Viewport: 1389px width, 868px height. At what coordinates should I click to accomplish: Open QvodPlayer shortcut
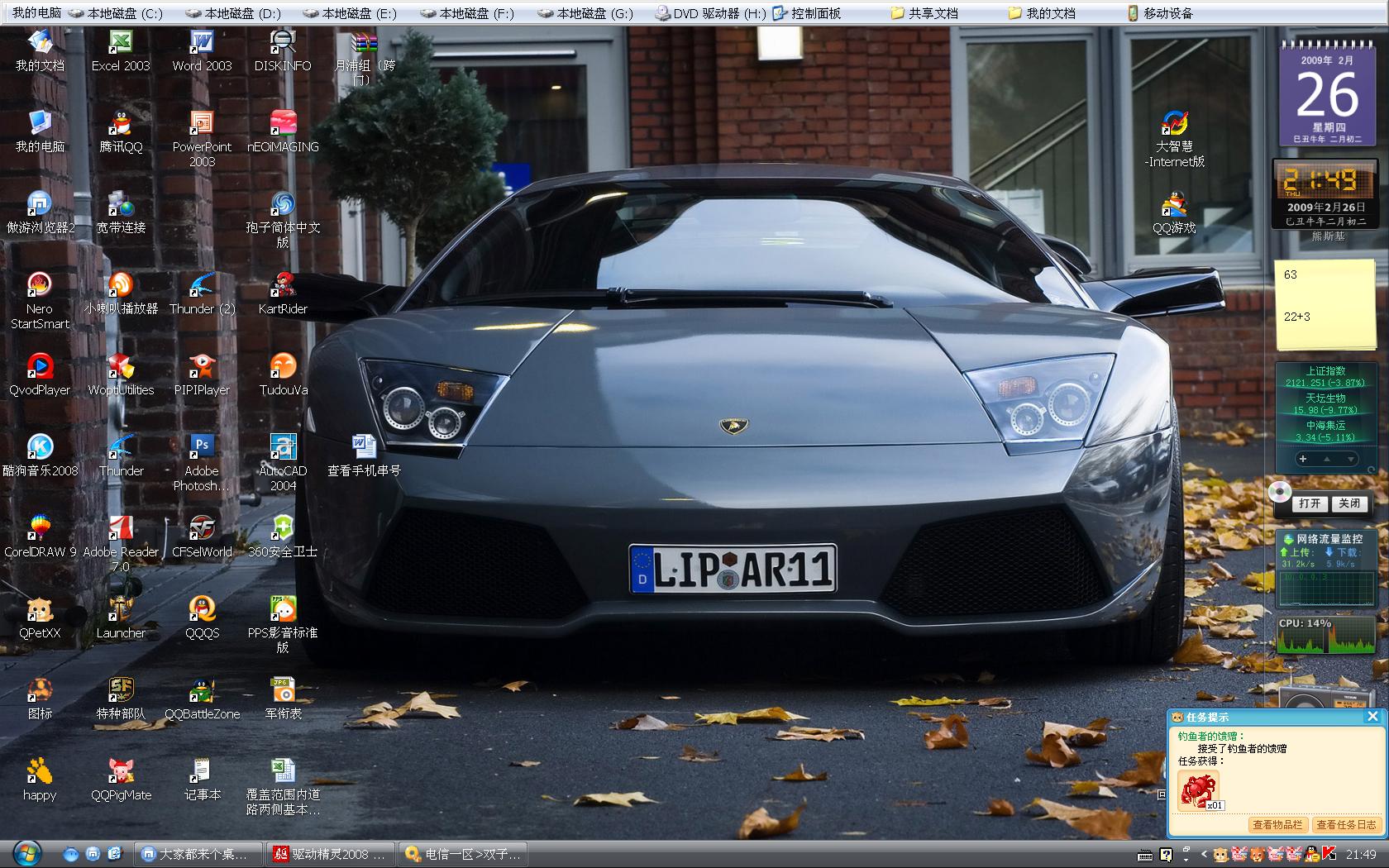(40, 374)
